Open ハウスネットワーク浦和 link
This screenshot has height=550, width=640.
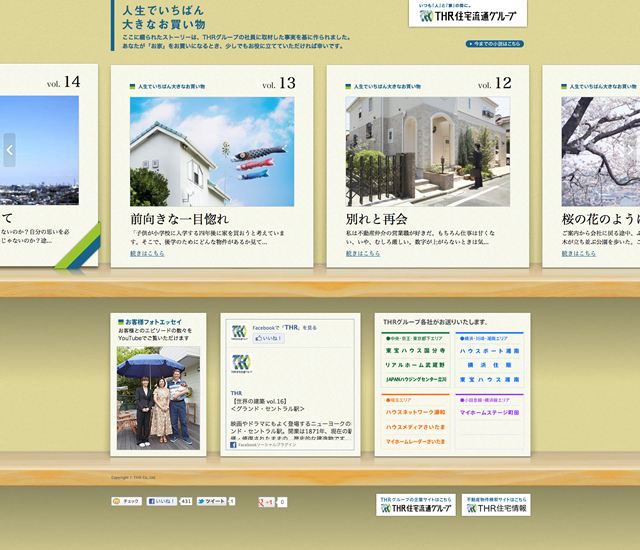[x=416, y=412]
